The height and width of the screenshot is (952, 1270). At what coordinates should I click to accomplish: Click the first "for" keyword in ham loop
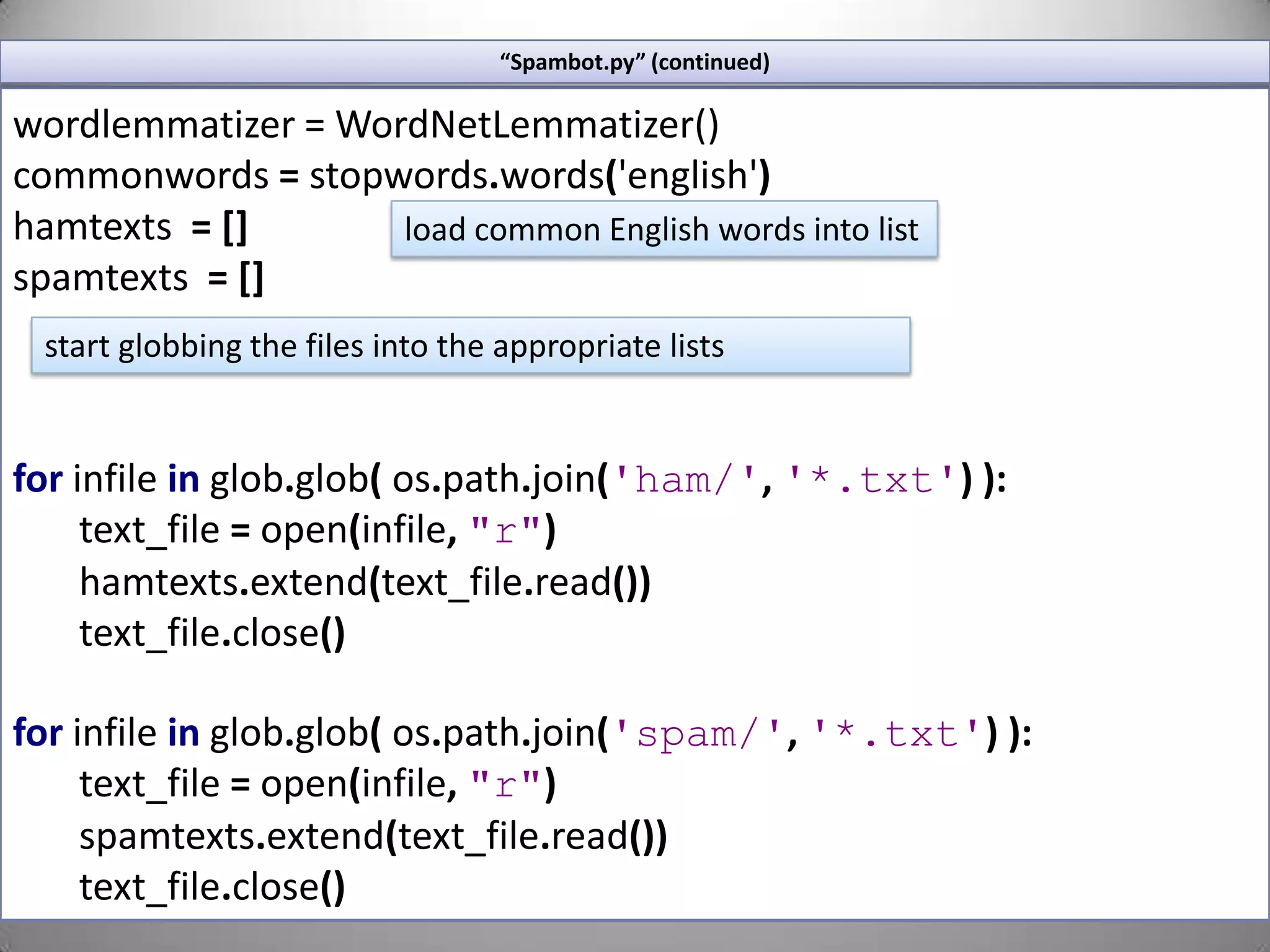38,479
